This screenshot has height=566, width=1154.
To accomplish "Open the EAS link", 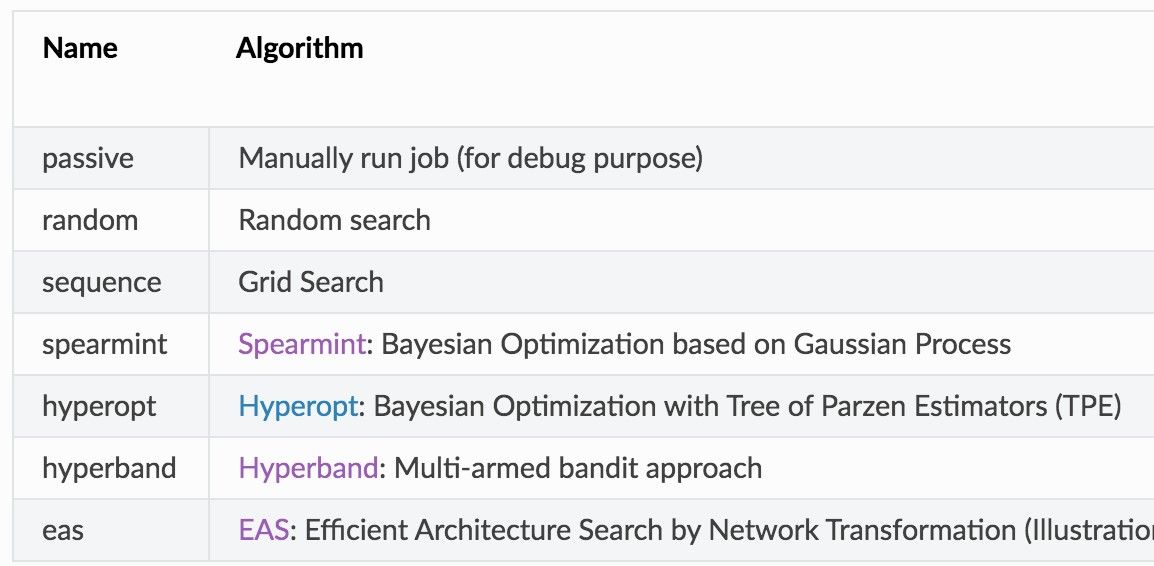I will 263,530.
